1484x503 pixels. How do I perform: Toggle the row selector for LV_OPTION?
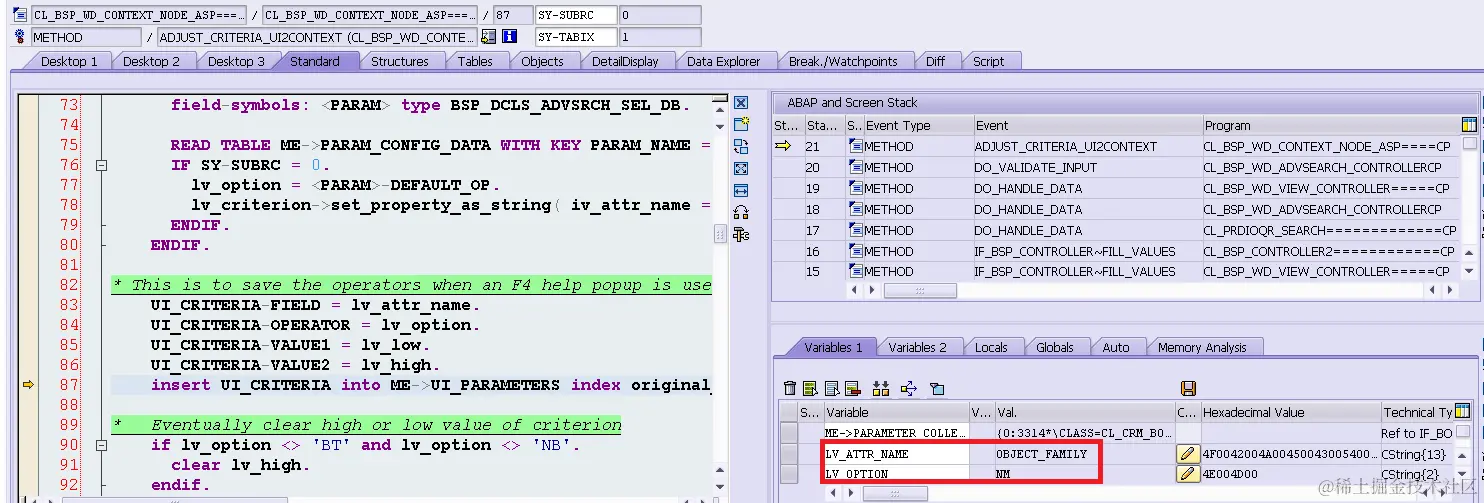point(789,474)
